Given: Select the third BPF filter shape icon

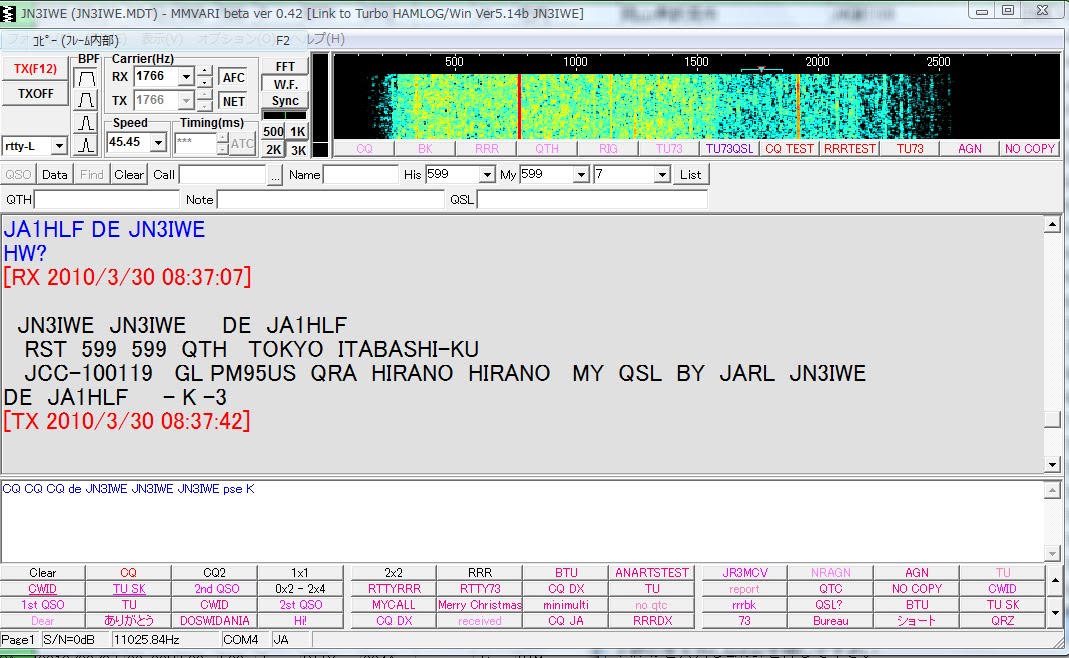Looking at the screenshot, I should (x=86, y=123).
